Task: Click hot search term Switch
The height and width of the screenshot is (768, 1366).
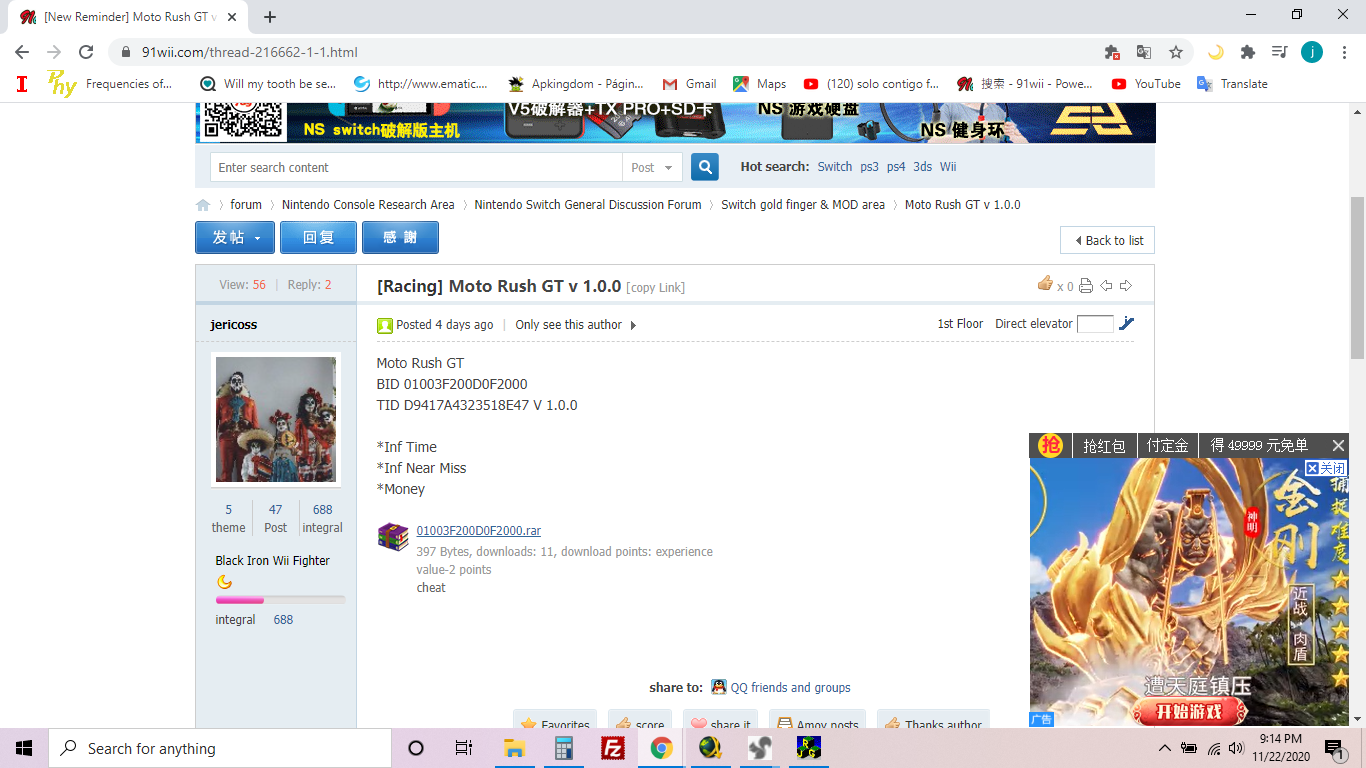Action: click(835, 167)
